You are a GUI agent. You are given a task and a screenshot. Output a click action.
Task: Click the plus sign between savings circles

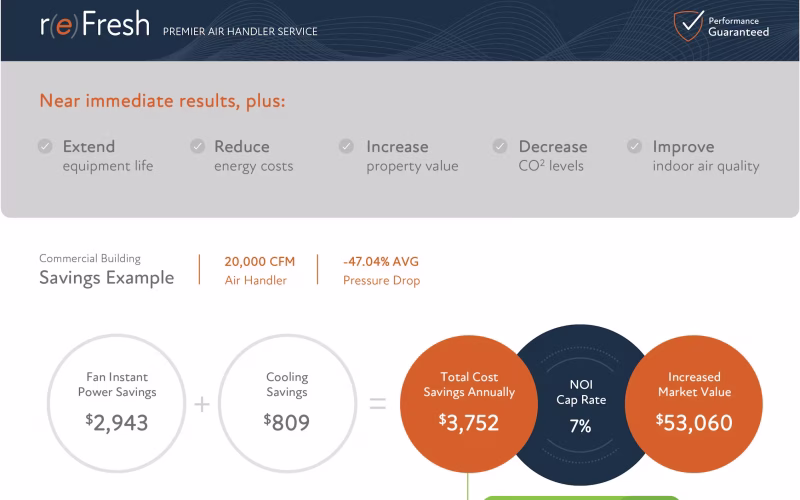pyautogui.click(x=202, y=404)
